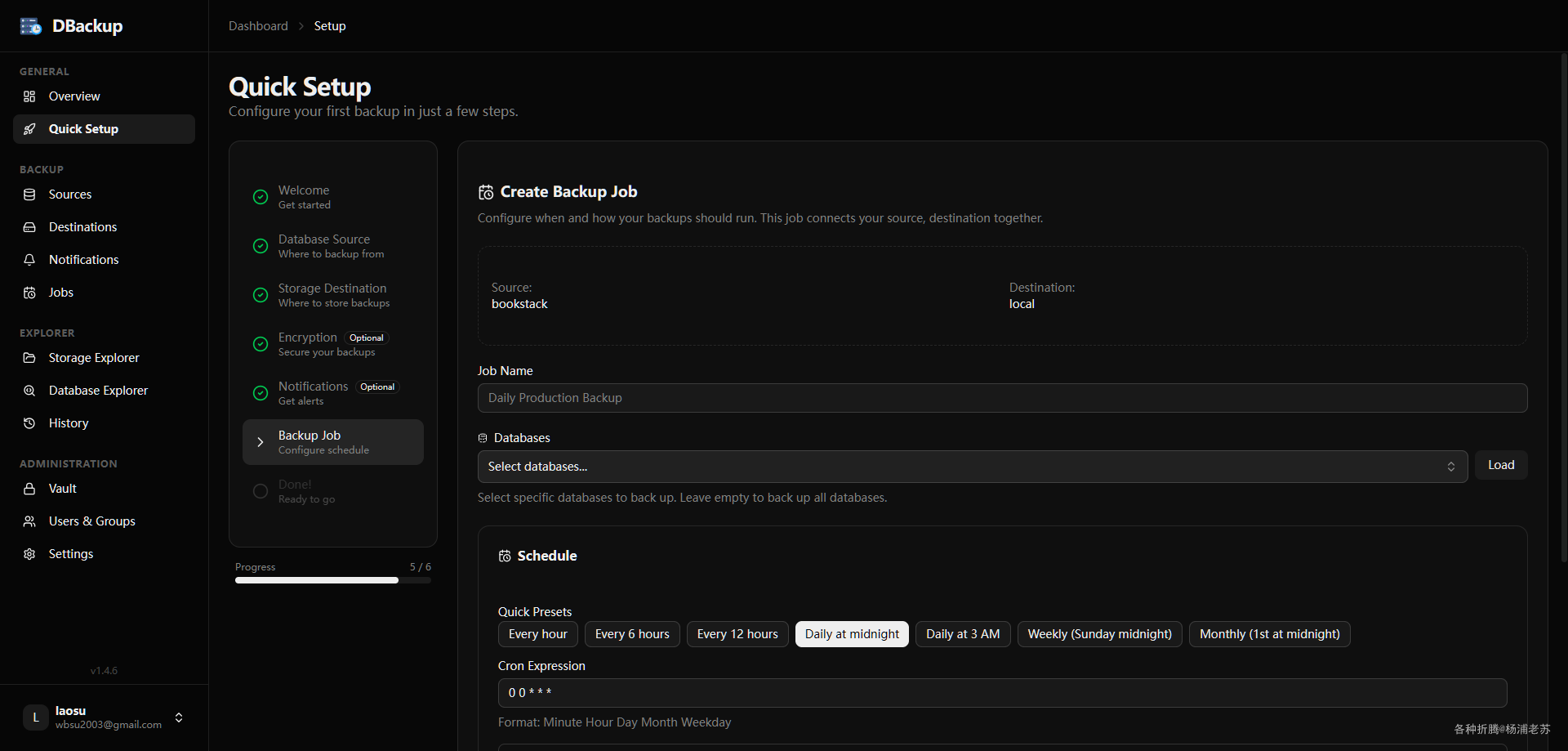This screenshot has height=751, width=1568.
Task: Click the DBackup logo icon
Action: pyautogui.click(x=31, y=26)
